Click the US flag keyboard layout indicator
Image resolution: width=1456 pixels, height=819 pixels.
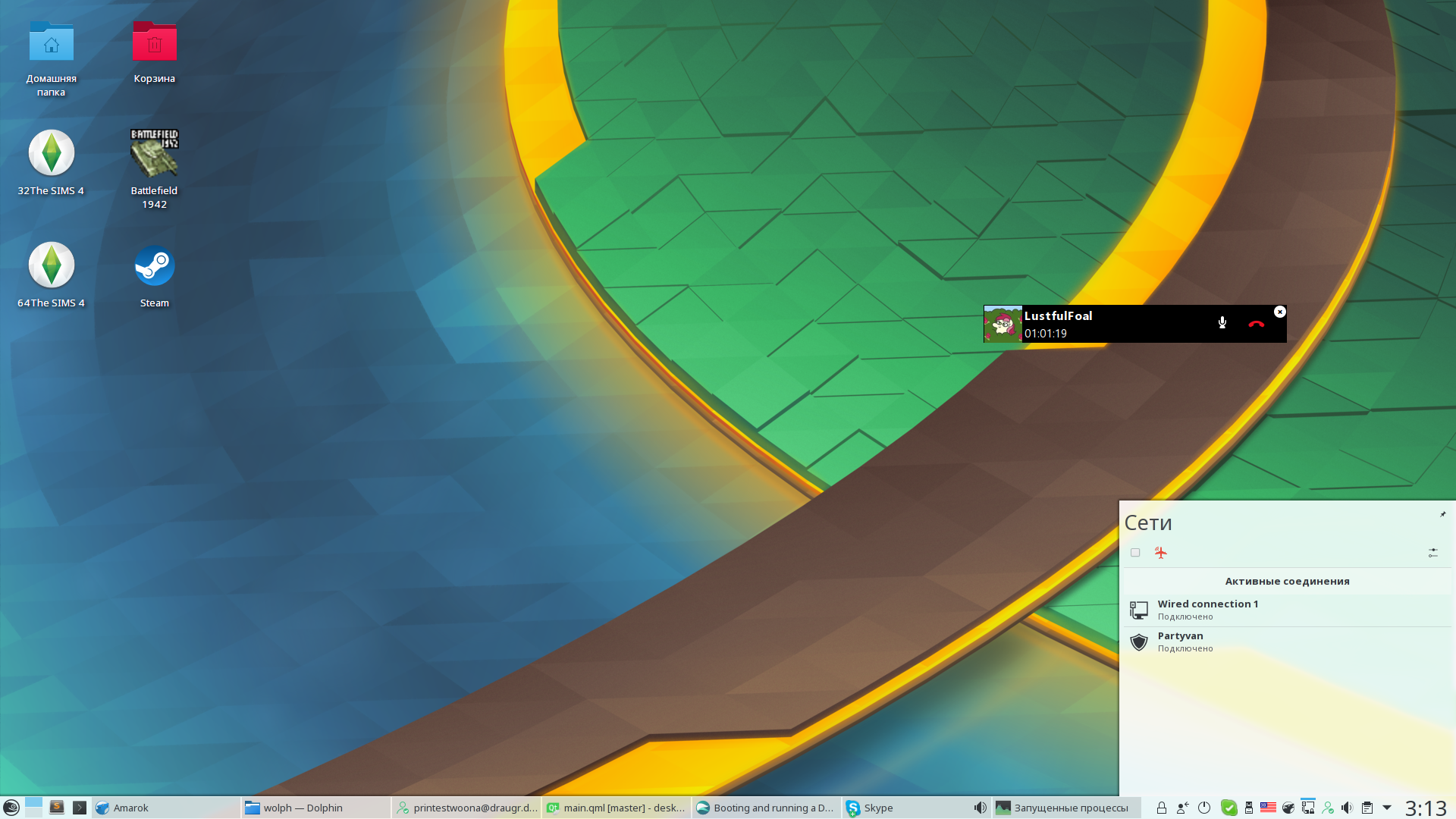[x=1268, y=808]
